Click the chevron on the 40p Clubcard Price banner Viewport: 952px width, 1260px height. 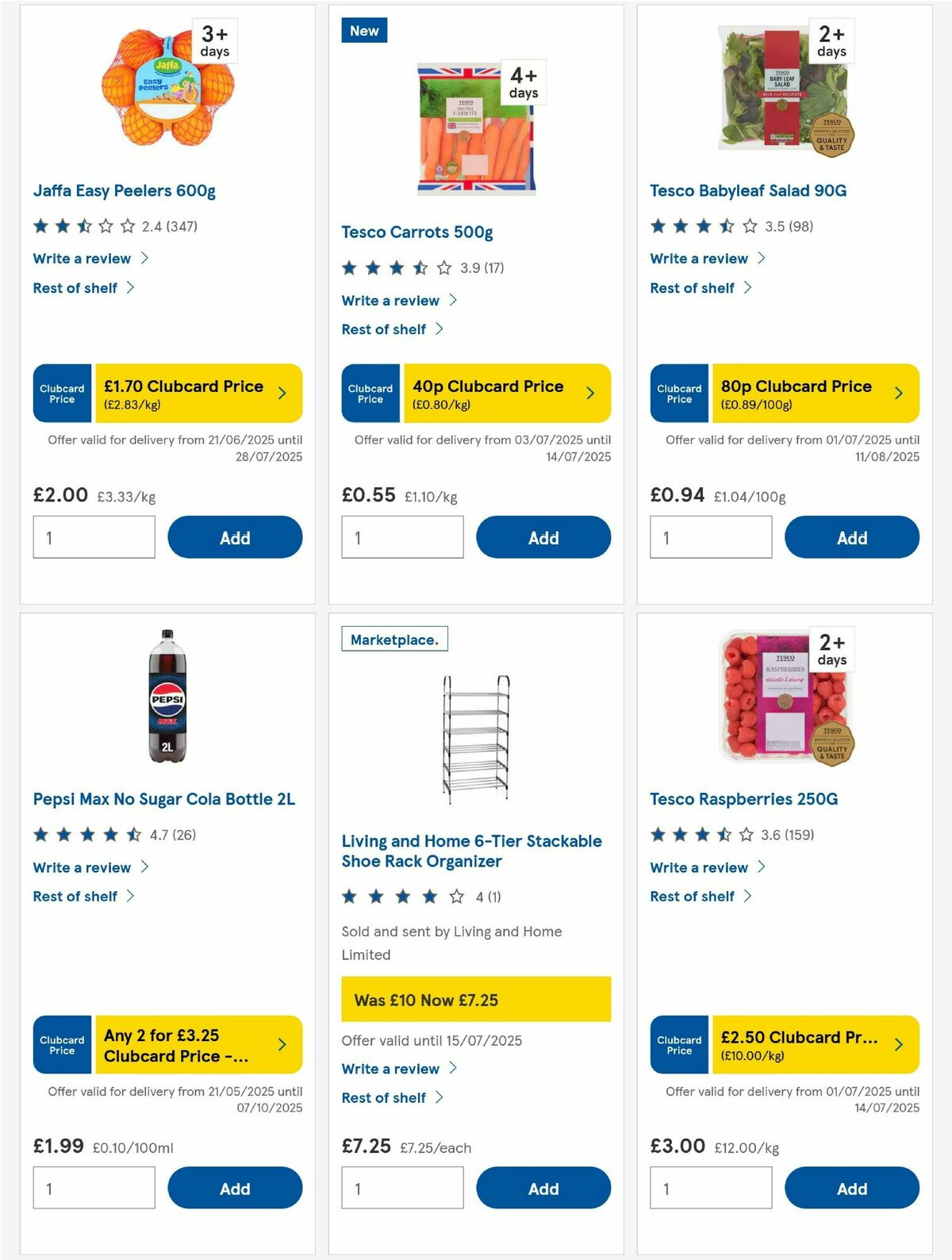591,393
